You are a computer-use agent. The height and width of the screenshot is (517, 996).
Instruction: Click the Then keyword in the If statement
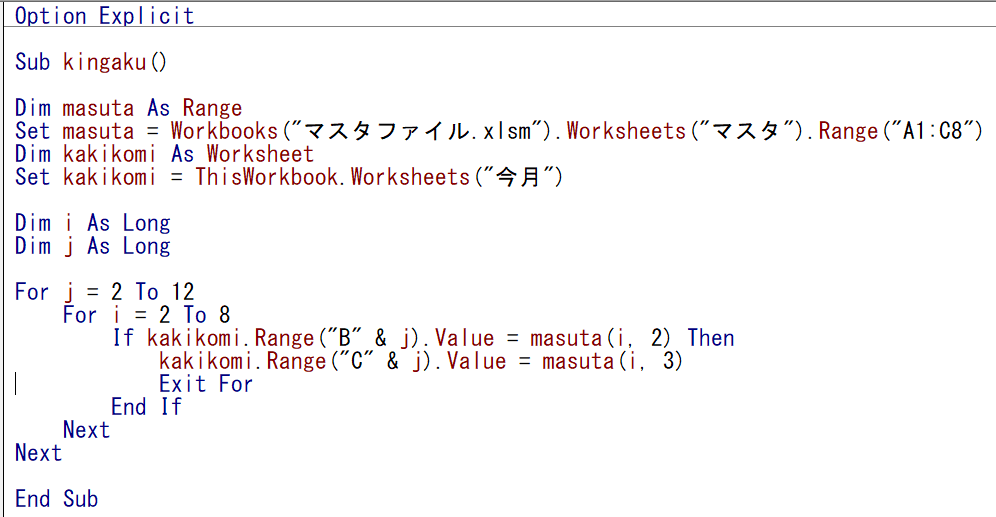click(710, 338)
